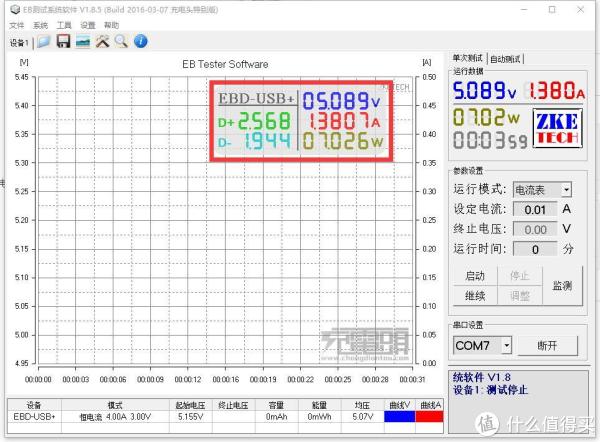Click the ZKE TECH logo
Image resolution: width=600 pixels, height=442 pixels.
pyautogui.click(x=558, y=129)
